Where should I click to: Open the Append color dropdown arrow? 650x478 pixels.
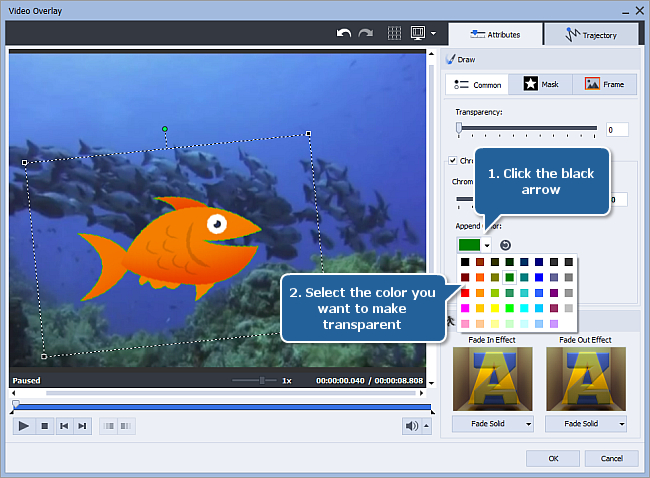click(487, 245)
